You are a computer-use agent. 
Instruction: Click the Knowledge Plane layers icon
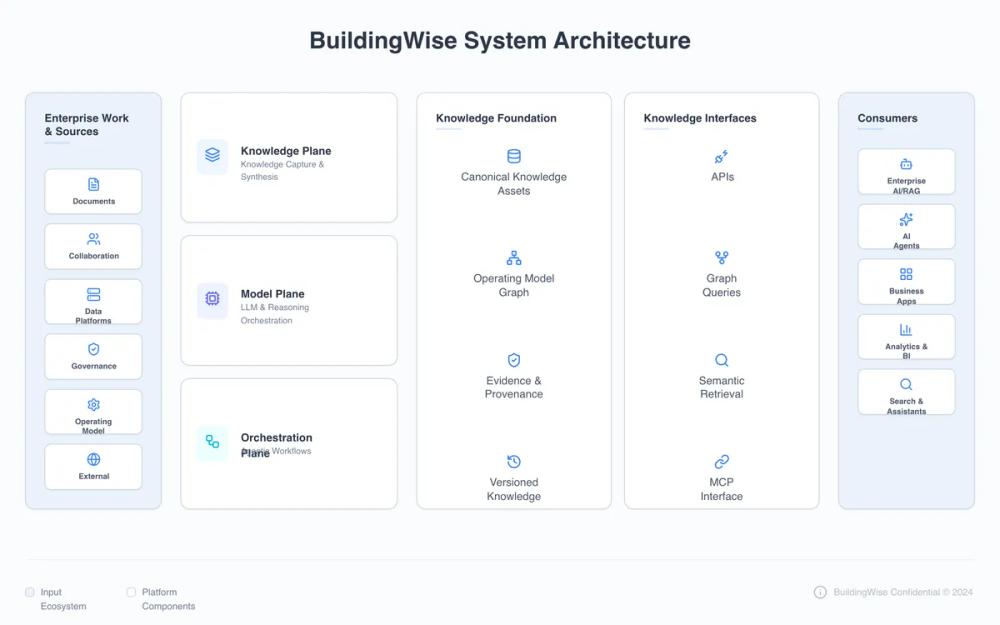tap(211, 157)
